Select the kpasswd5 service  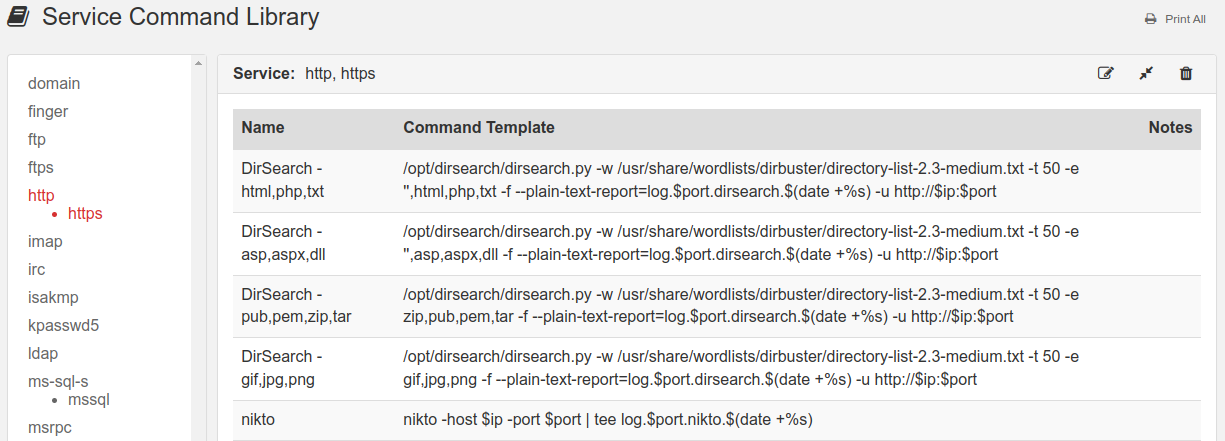pyautogui.click(x=64, y=325)
